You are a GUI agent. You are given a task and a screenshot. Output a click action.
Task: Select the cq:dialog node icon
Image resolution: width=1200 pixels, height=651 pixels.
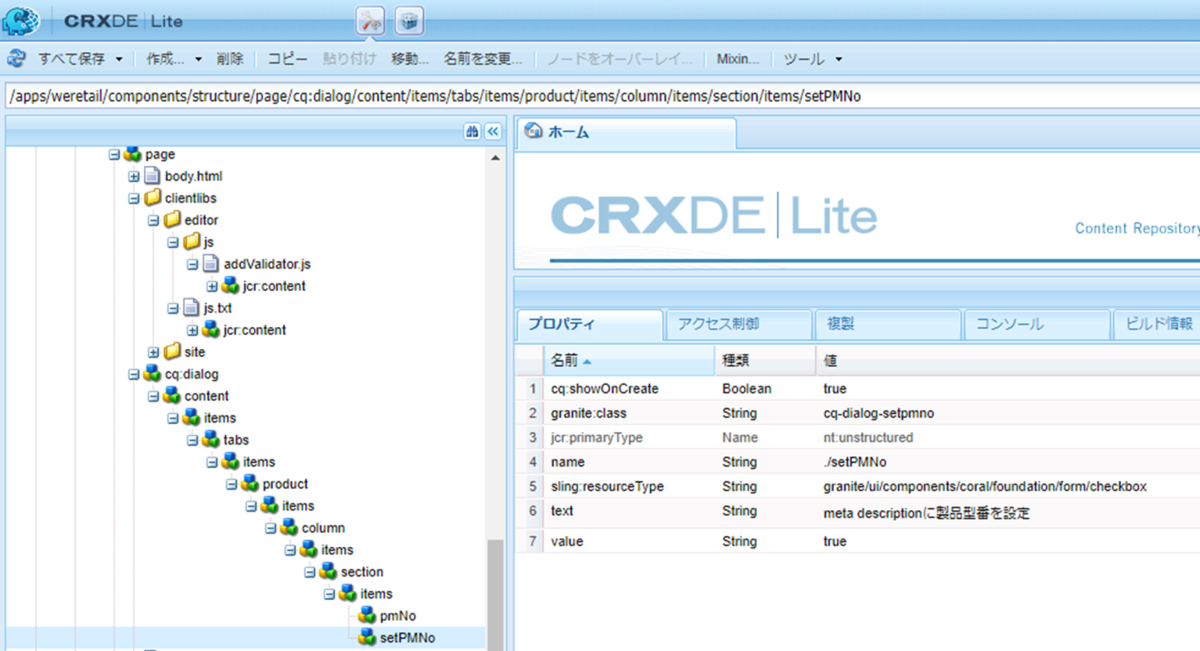(x=153, y=374)
